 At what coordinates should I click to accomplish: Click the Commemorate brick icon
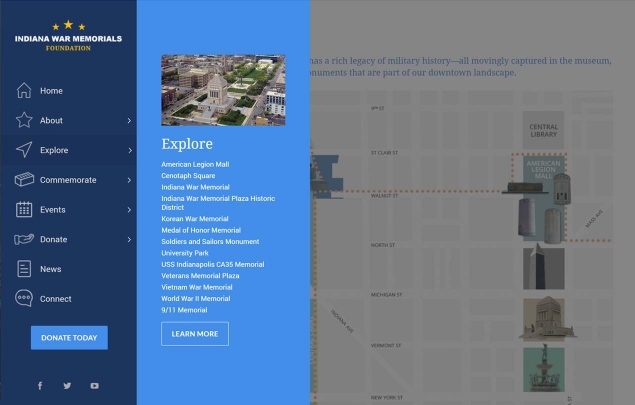(24, 179)
